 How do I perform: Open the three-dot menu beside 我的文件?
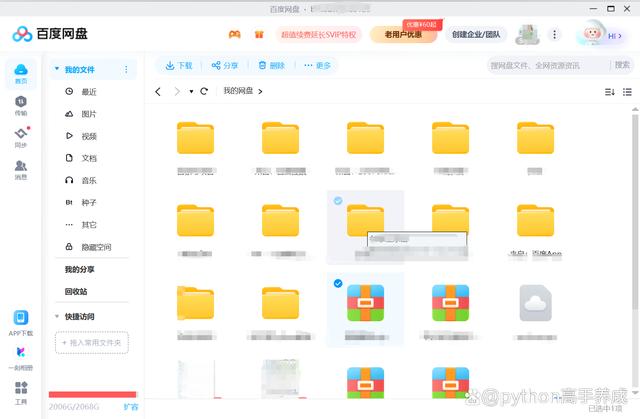pyautogui.click(x=126, y=69)
